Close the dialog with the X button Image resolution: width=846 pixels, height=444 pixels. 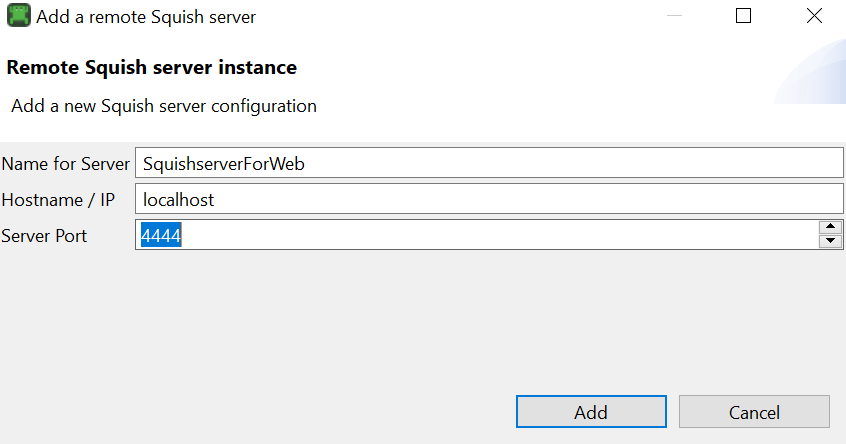pos(814,16)
